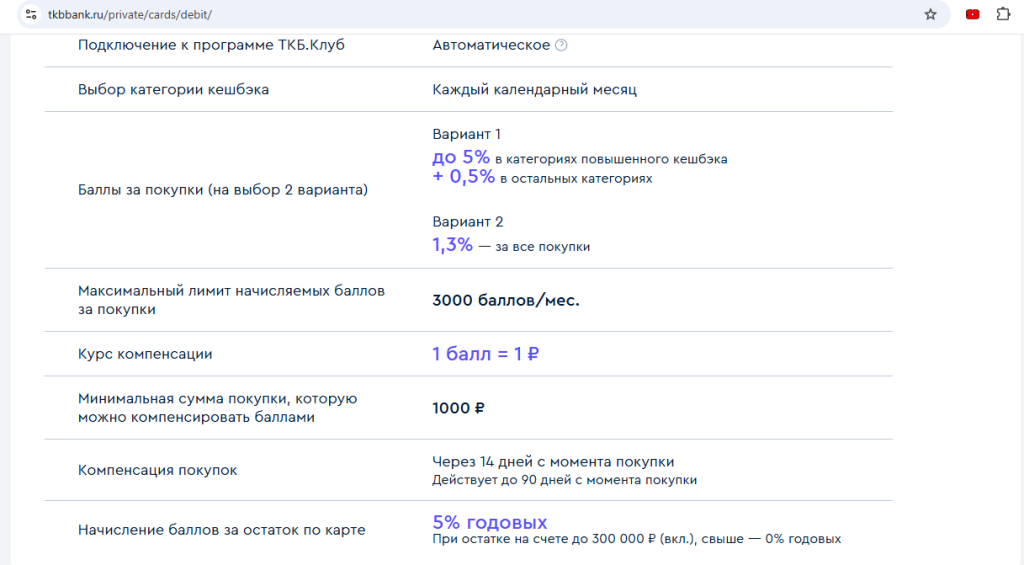
Task: Click the site information icon beside the URL
Action: (x=31, y=15)
